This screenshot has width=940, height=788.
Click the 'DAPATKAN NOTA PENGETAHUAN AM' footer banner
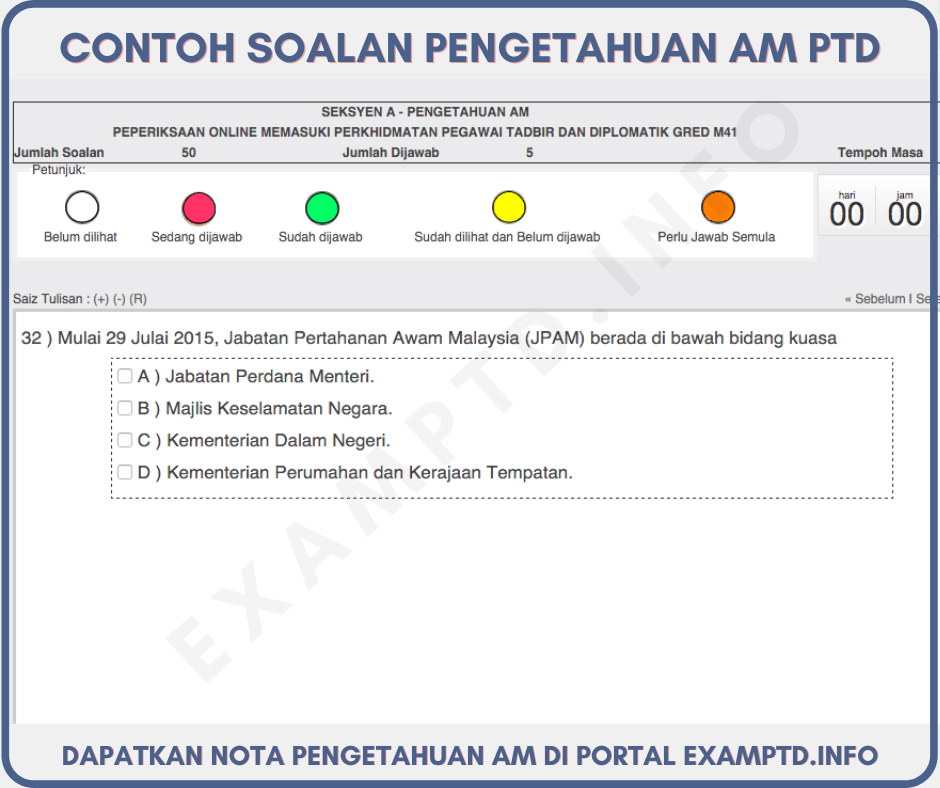point(470,756)
